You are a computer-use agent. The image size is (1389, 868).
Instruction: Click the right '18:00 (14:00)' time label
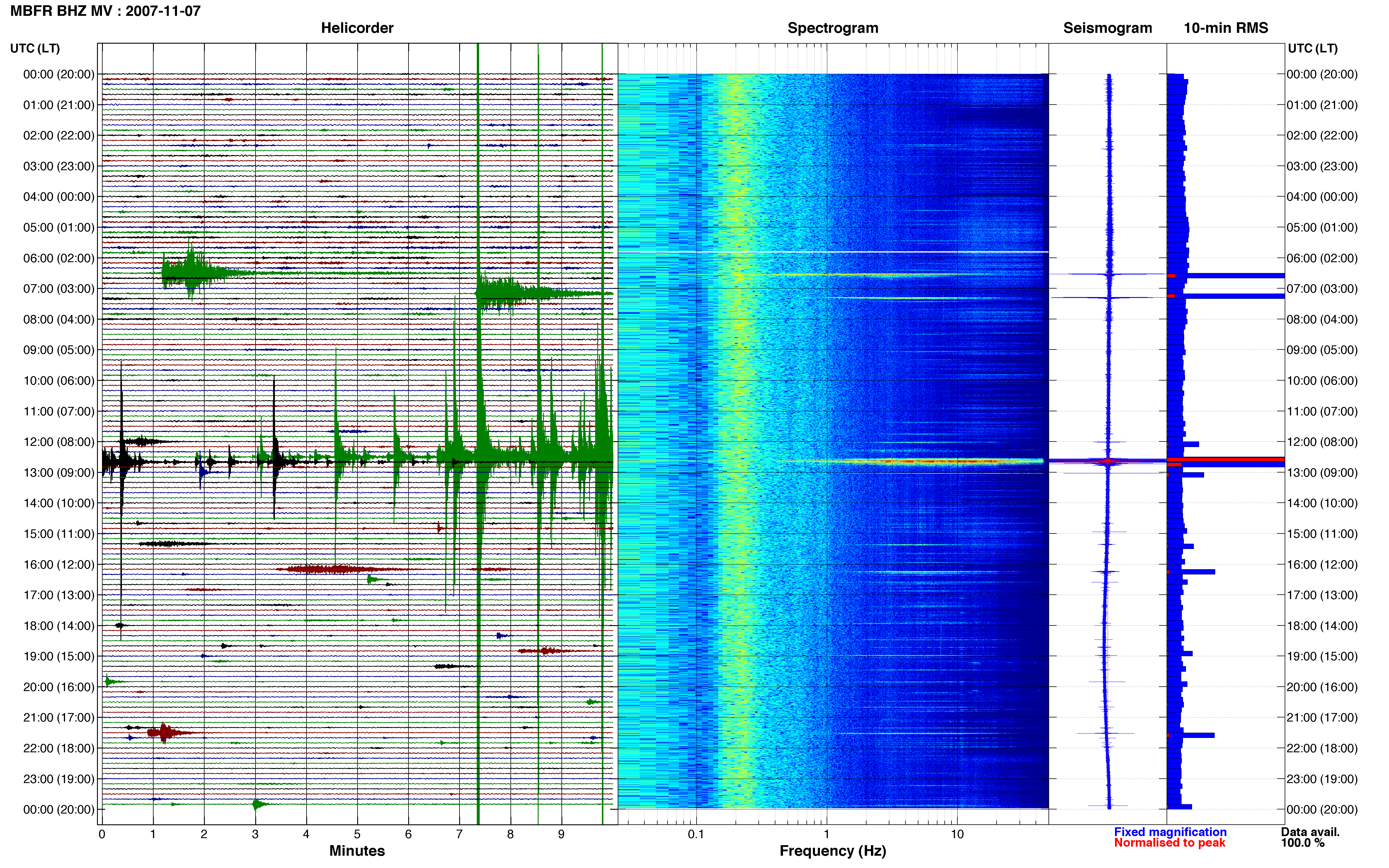[x=1322, y=626]
